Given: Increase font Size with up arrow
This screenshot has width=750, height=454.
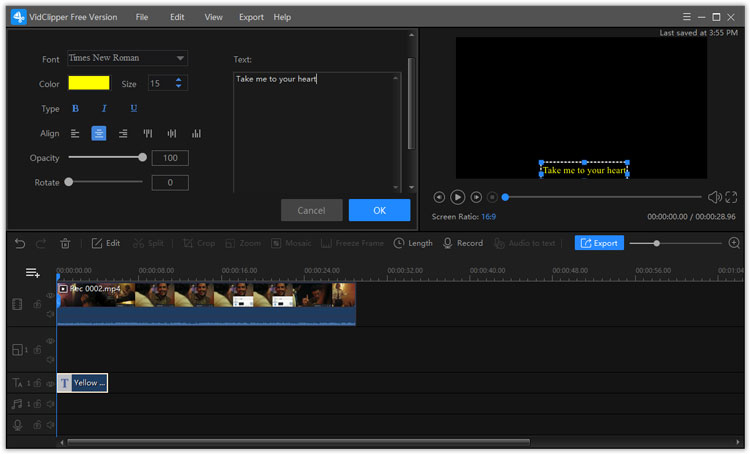Looking at the screenshot, I should coord(178,80).
